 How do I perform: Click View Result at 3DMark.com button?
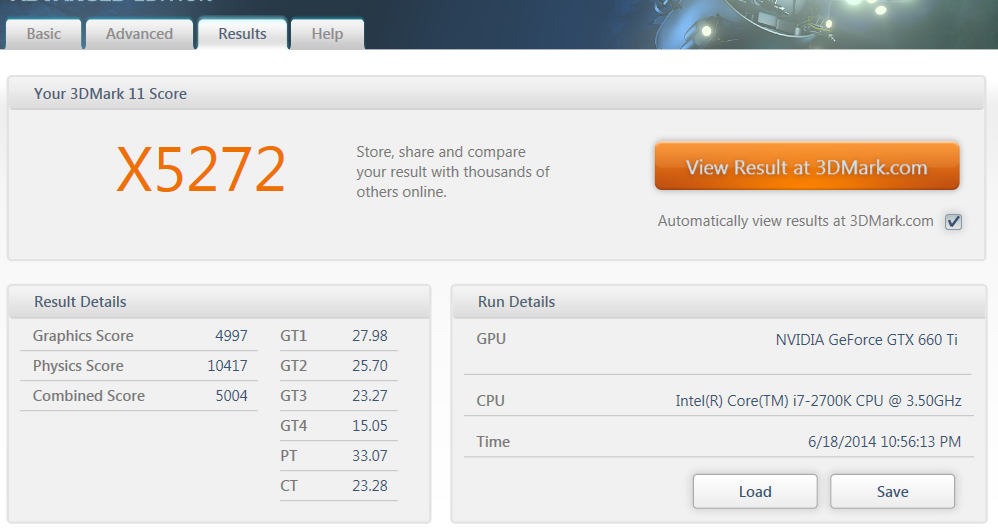point(806,166)
